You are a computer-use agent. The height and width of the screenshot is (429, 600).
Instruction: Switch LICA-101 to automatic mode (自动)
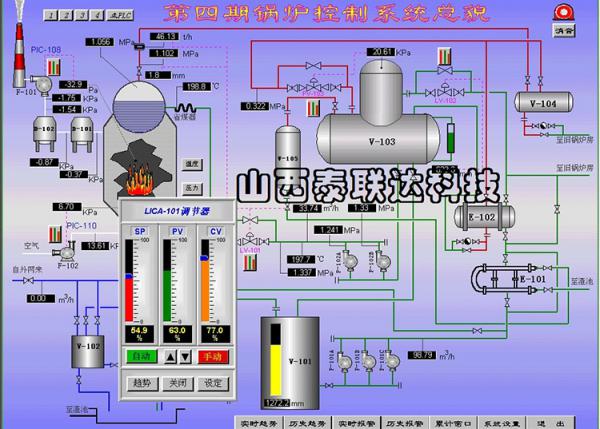[141, 356]
